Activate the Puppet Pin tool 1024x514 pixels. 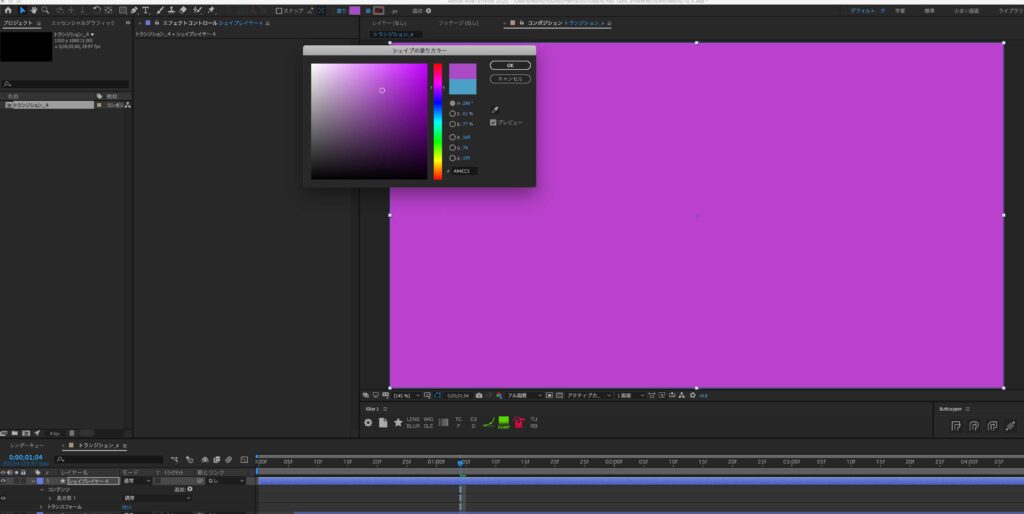click(x=212, y=10)
